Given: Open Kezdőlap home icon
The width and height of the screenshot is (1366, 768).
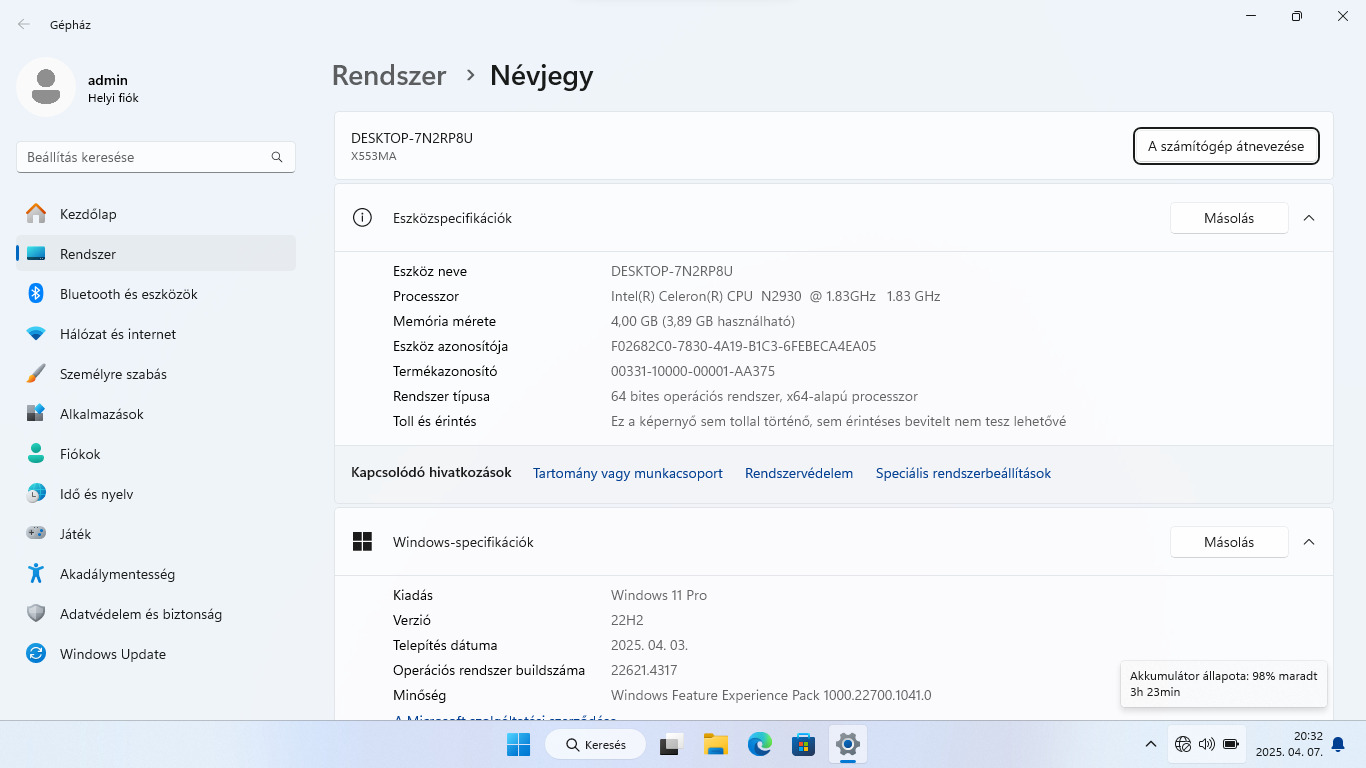Looking at the screenshot, I should coord(36,214).
